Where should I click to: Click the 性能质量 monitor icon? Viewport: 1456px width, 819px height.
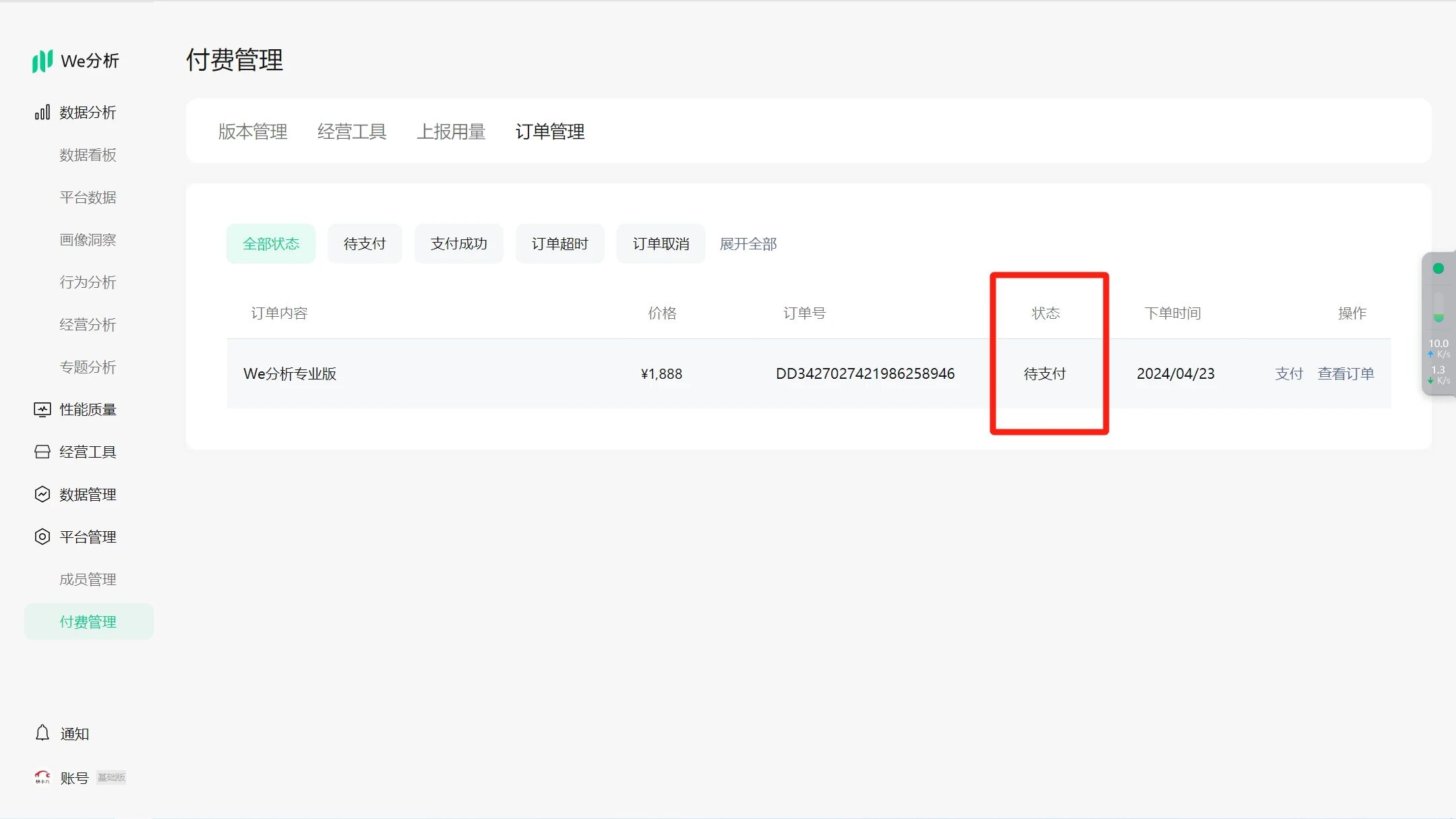point(42,409)
